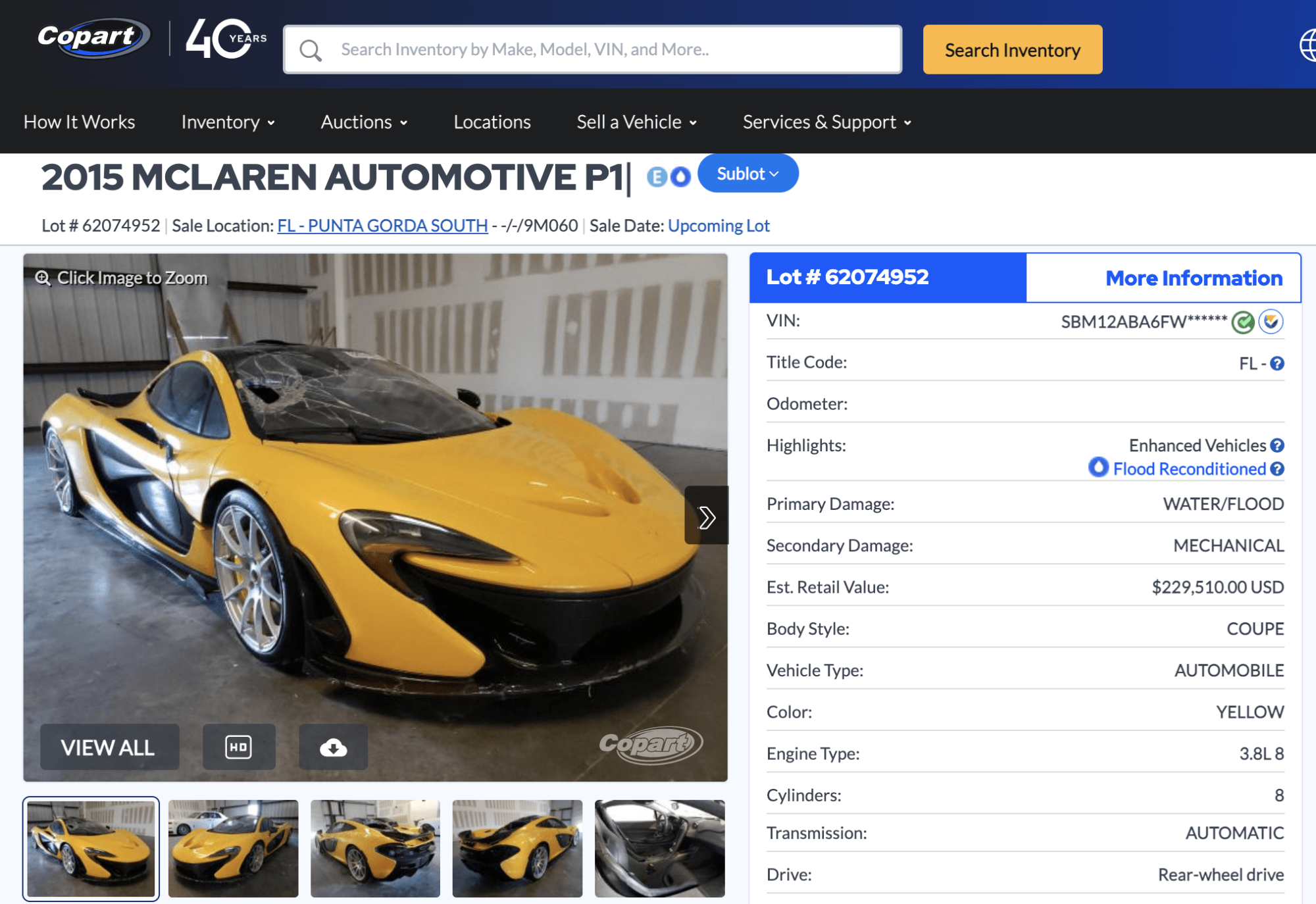1316x904 pixels.
Task: Click the VIEW ALL photos button
Action: tap(109, 747)
